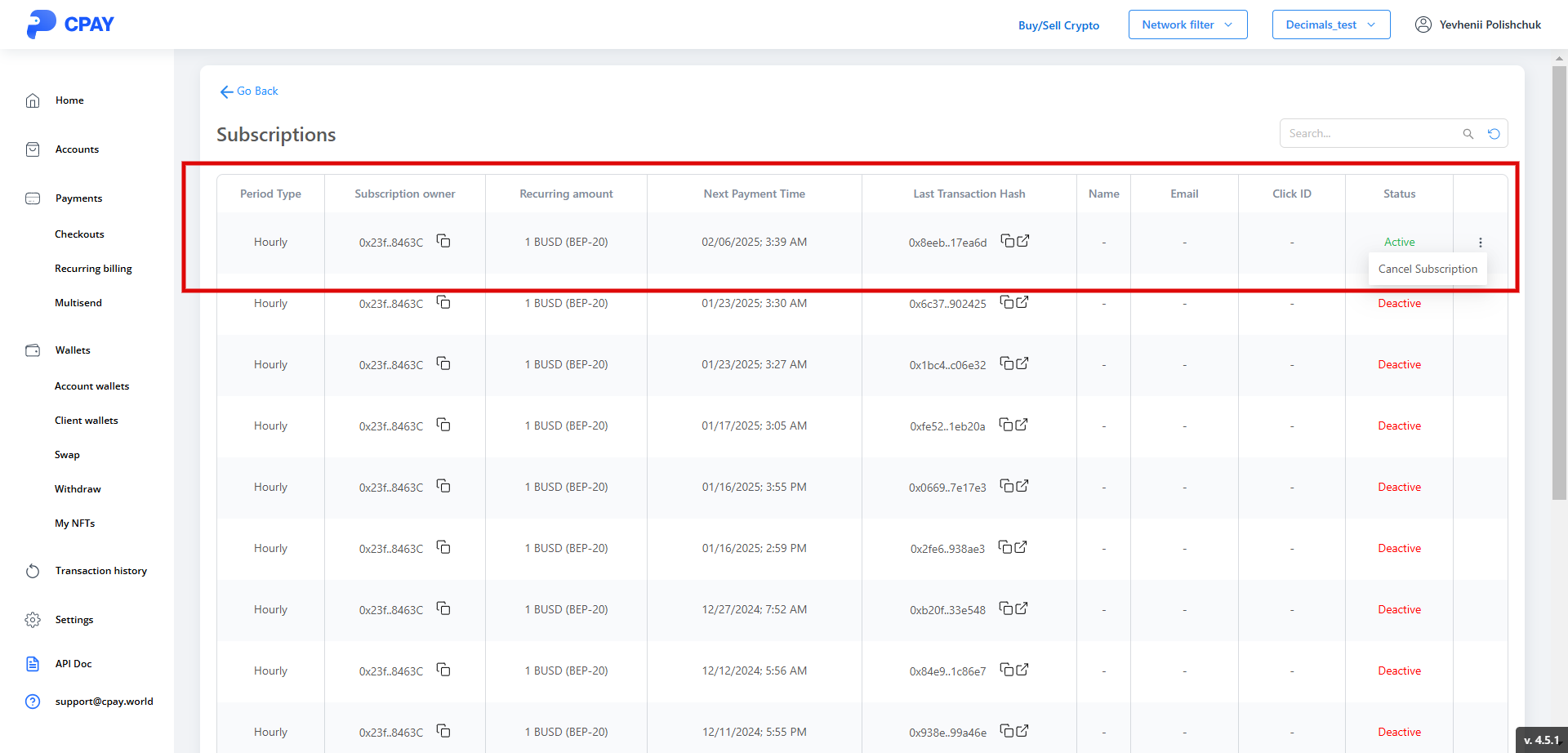The height and width of the screenshot is (753, 1568).
Task: Copy transaction hash 0xfe52..1eb20a
Action: click(1007, 425)
